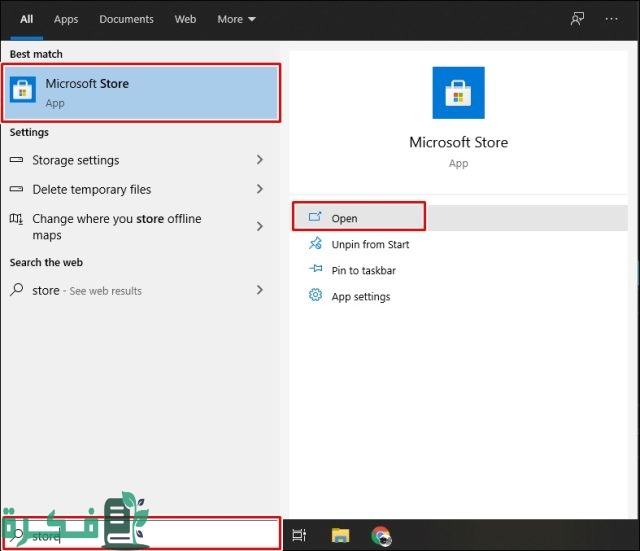Image resolution: width=640 pixels, height=551 pixels.
Task: Open the feedback person icon at top right
Action: pyautogui.click(x=576, y=19)
